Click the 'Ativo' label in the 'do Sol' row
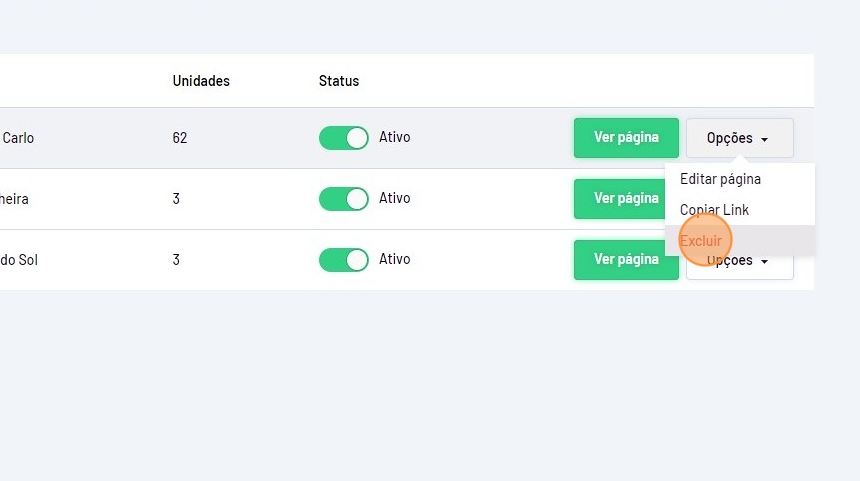860x481 pixels. tap(395, 260)
